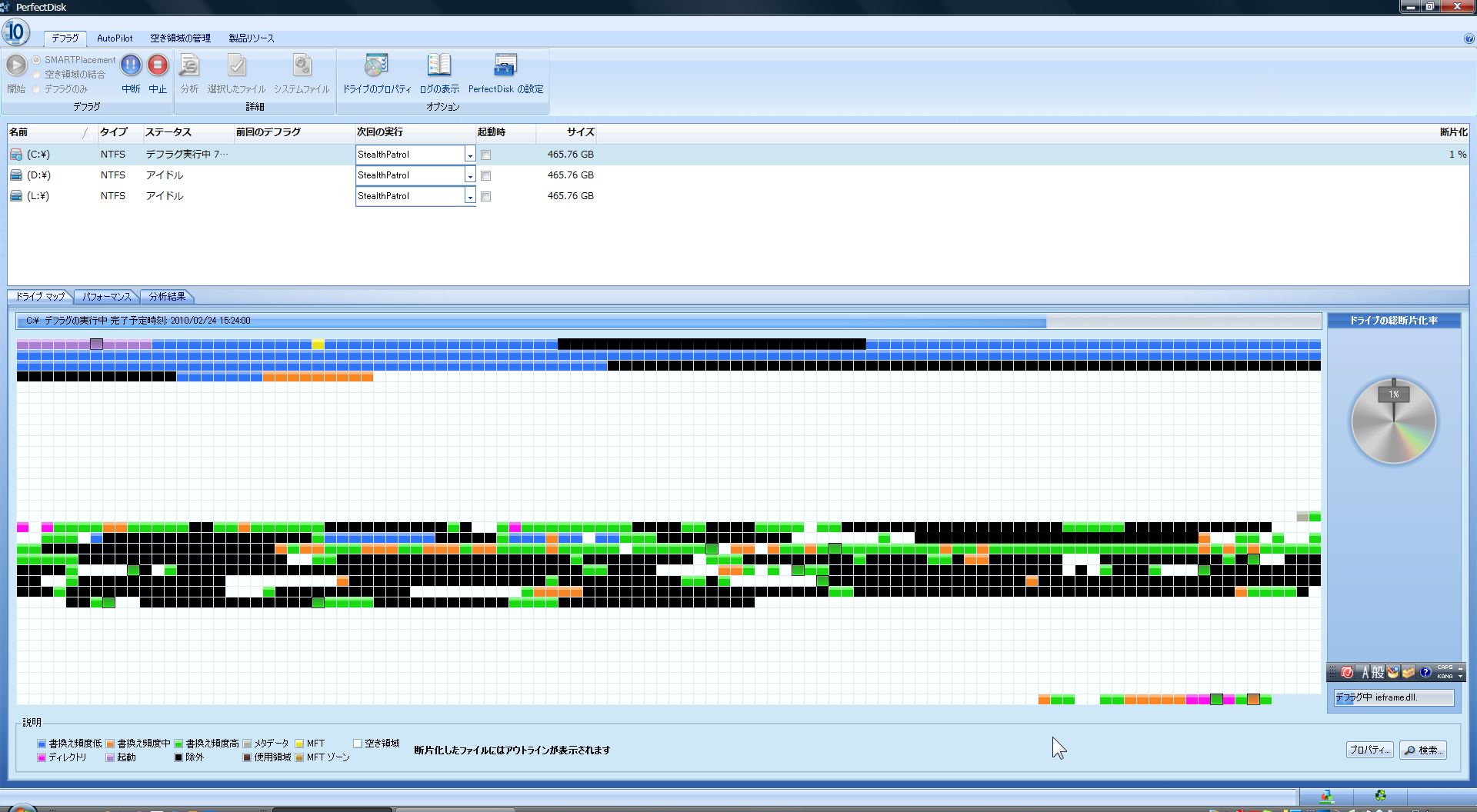Image resolution: width=1477 pixels, height=812 pixels.
Task: Click the IME dictionary box icon
Action: coord(1409,673)
